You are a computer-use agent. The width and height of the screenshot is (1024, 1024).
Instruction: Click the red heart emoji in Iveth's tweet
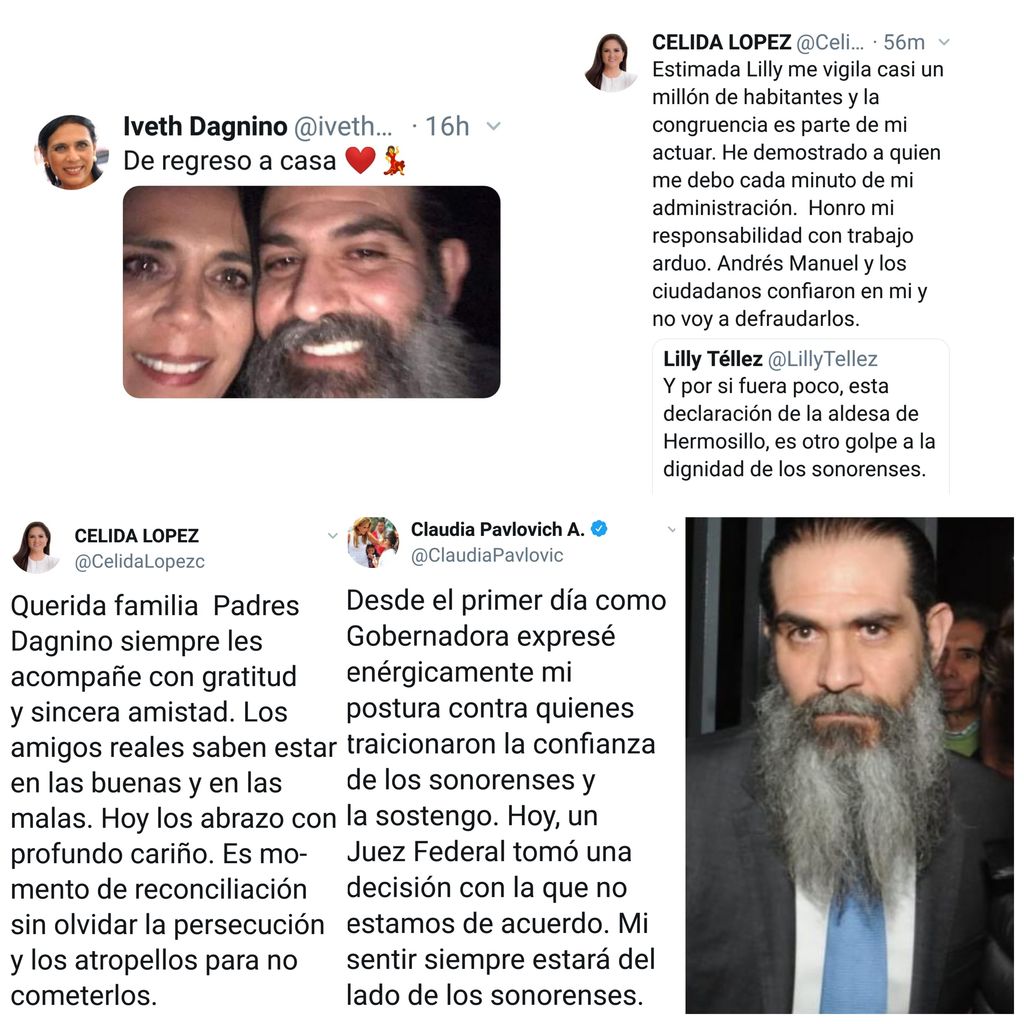coord(360,160)
